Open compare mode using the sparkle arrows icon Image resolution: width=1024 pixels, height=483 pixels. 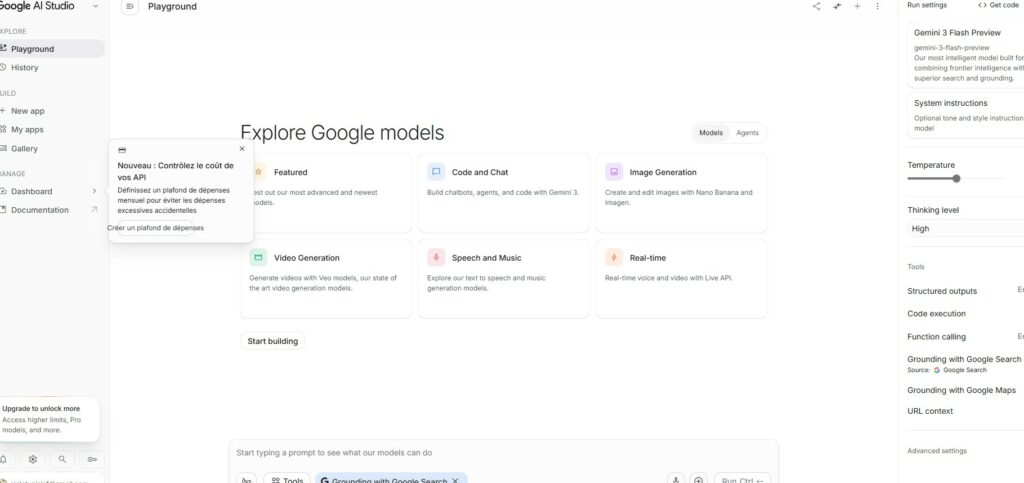point(837,7)
